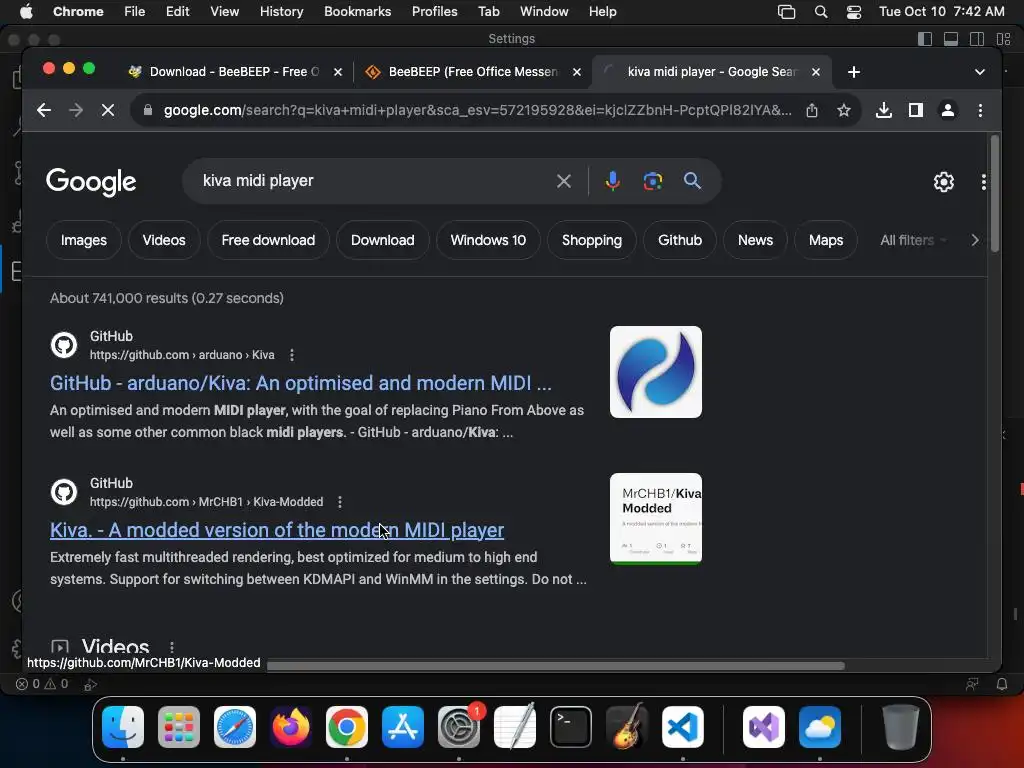Open Chrome downloads tray icon
The image size is (1024, 768).
[x=884, y=110]
